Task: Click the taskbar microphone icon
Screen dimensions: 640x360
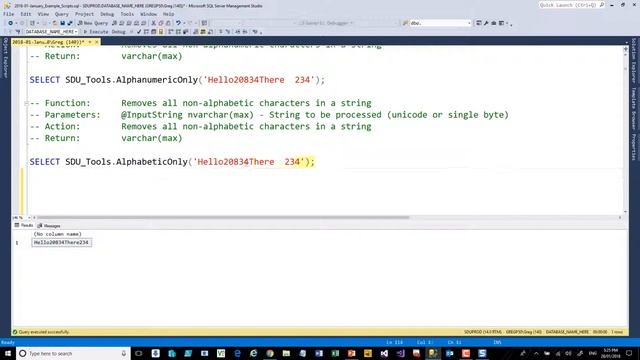Action: [x=124, y=353]
